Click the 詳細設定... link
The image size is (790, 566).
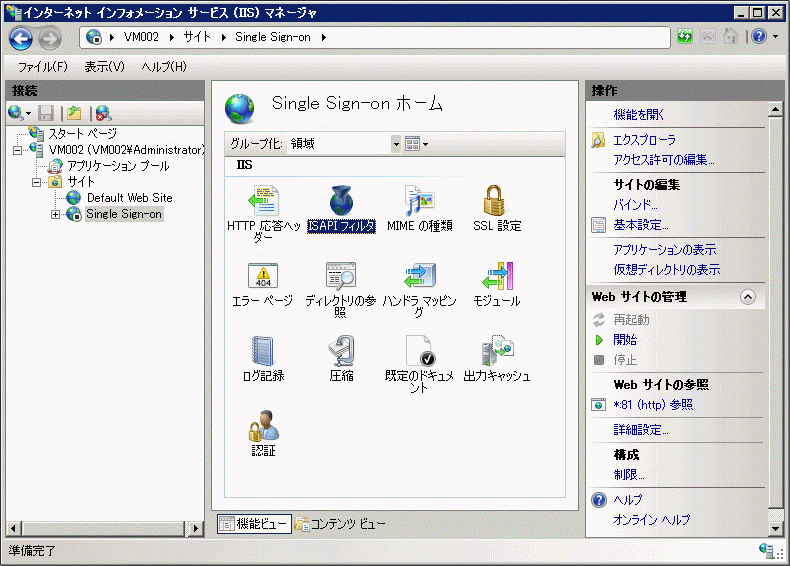pos(641,430)
